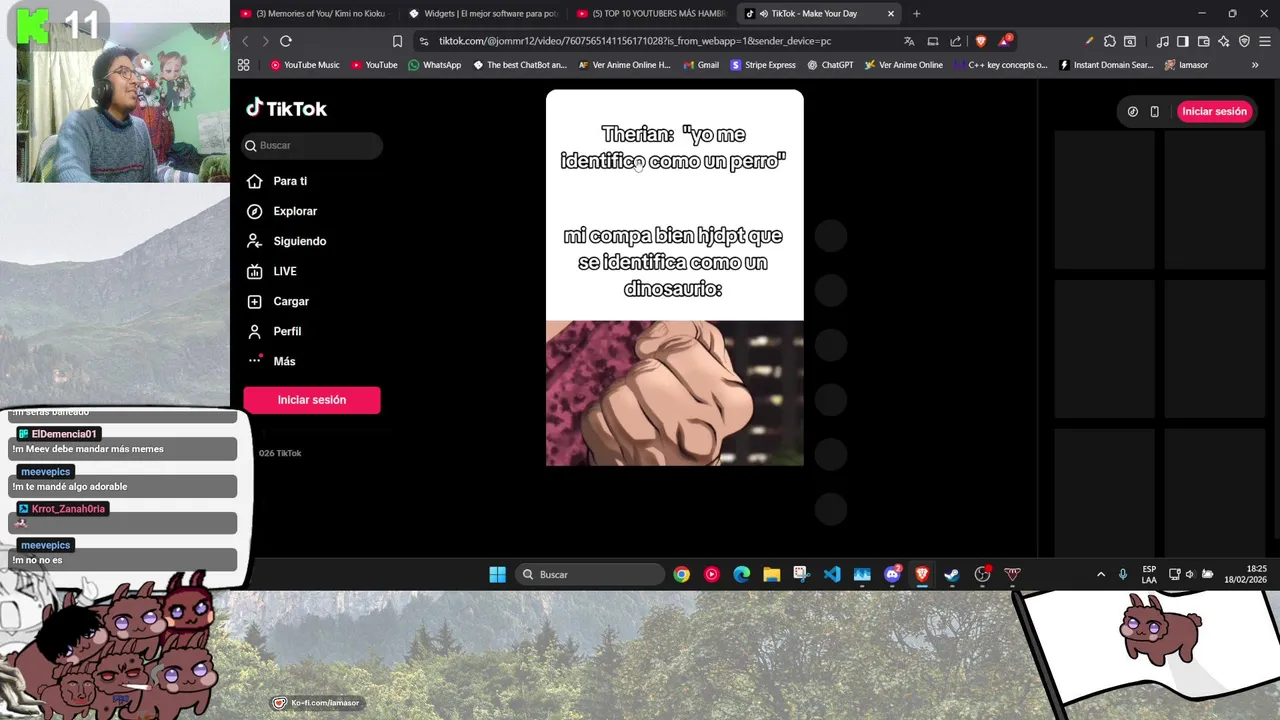This screenshot has width=1280, height=720.
Task: Click the TikTok logo
Action: pos(286,108)
